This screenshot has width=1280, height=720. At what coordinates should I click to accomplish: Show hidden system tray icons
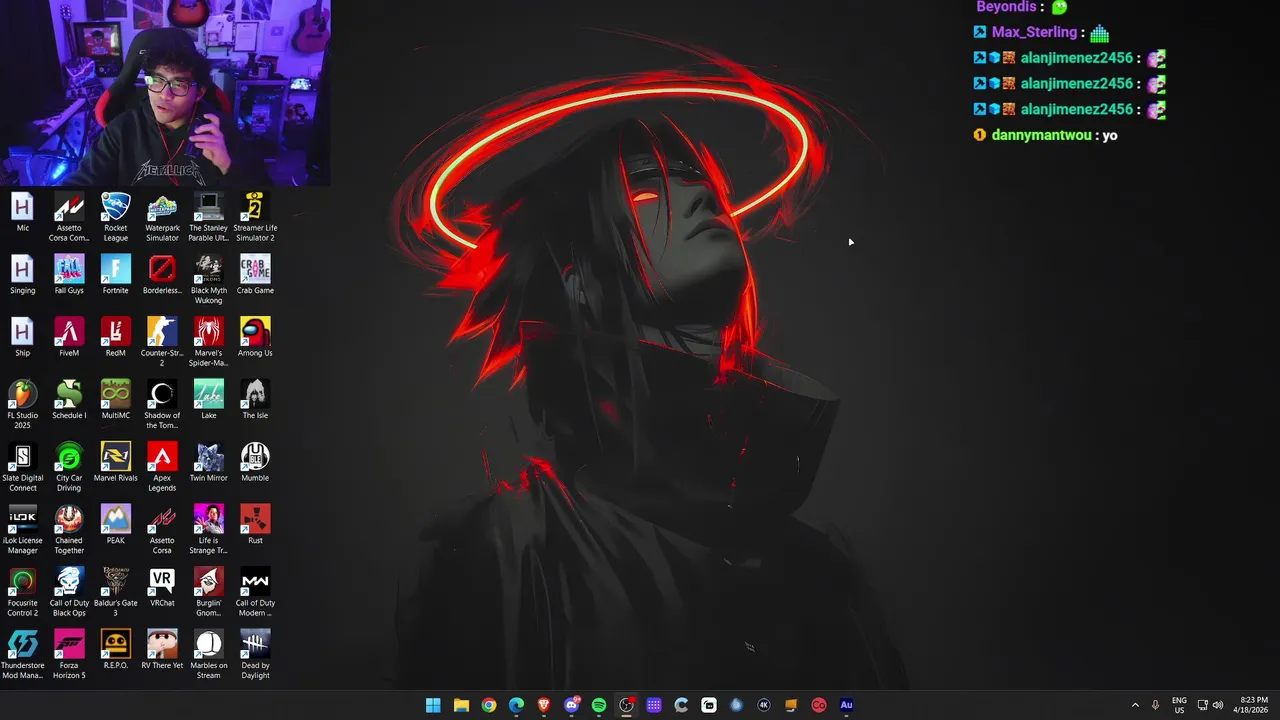[x=1135, y=705]
